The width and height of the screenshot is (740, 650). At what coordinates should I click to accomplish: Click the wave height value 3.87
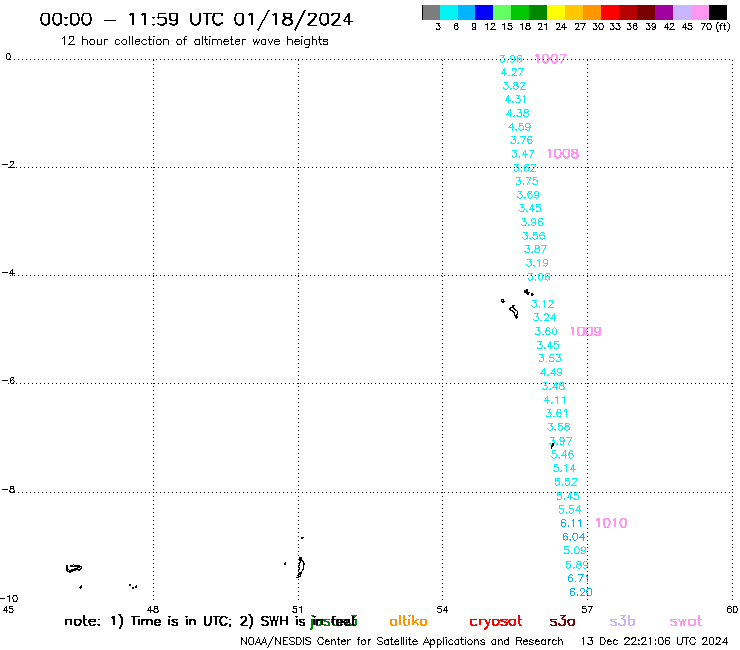click(x=536, y=249)
